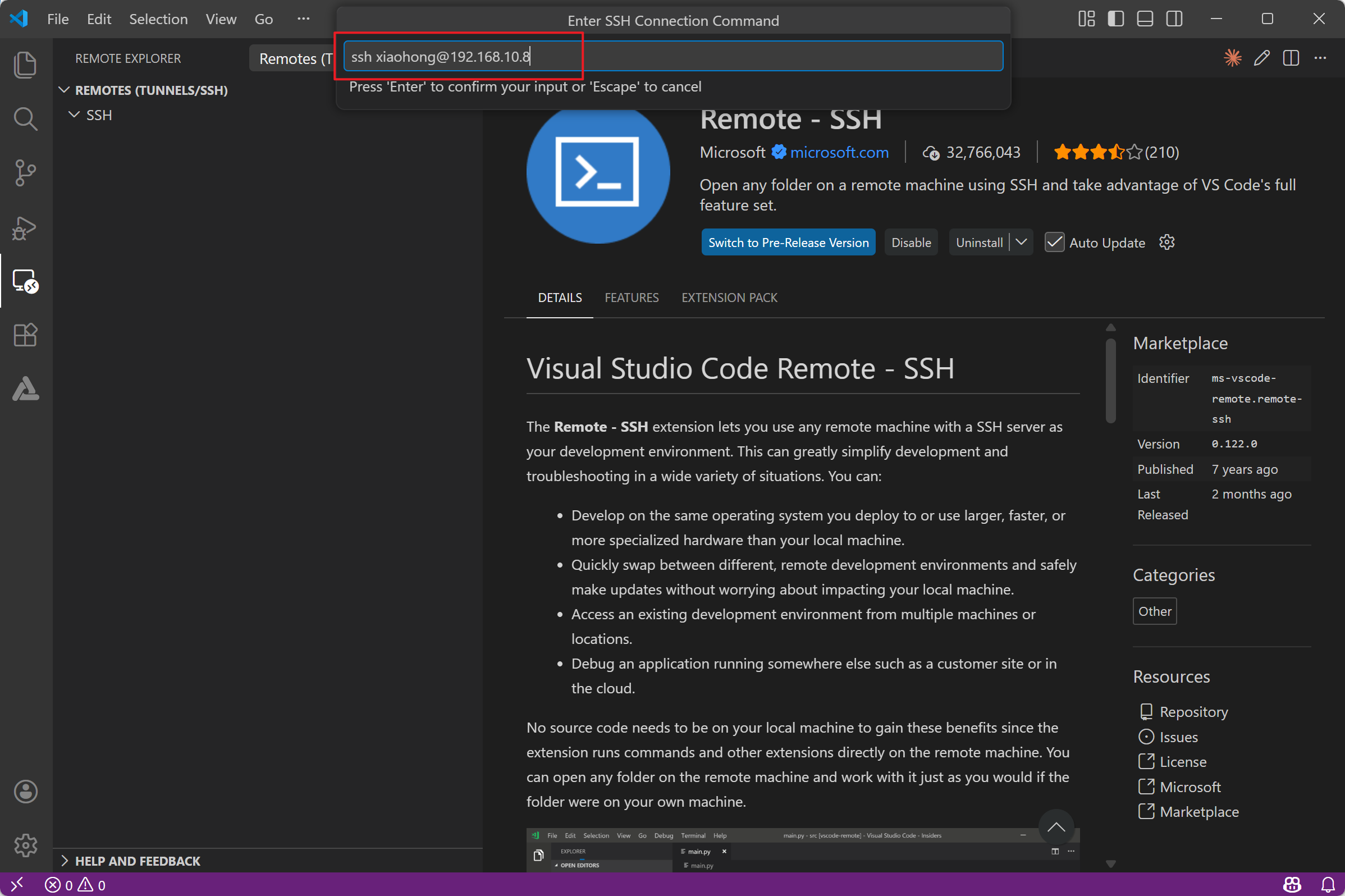Switch to the DETAILS tab
The width and height of the screenshot is (1345, 896).
tap(560, 298)
